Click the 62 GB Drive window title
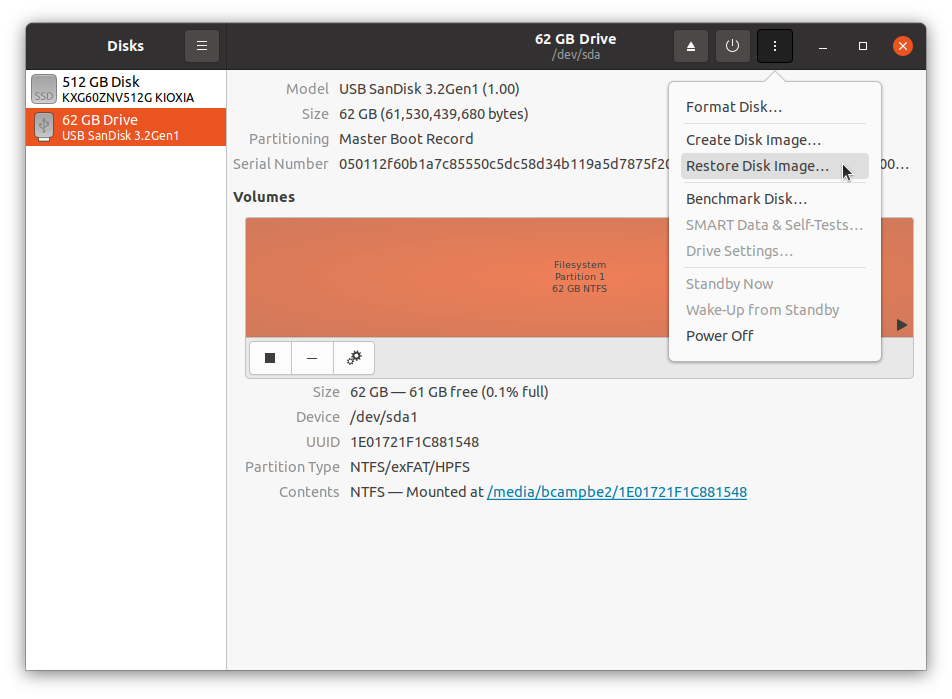Viewport: 952px width, 699px height. (576, 39)
